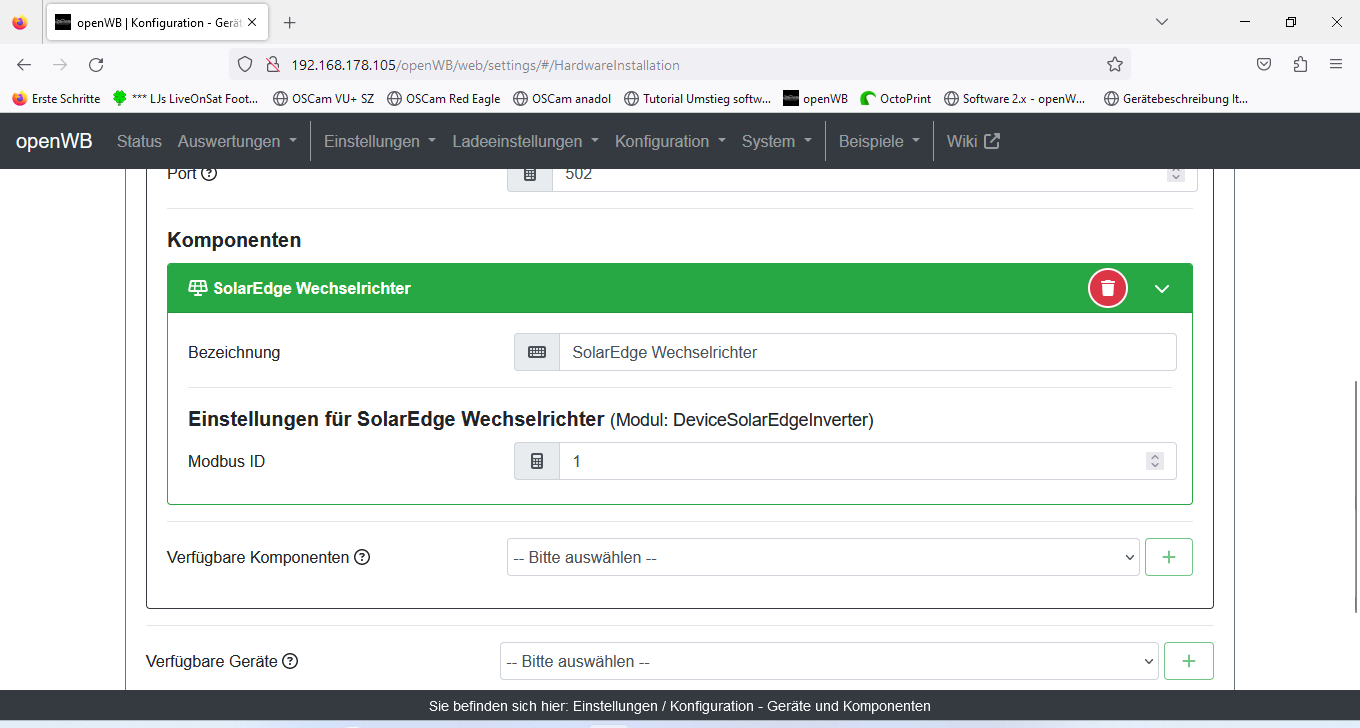Open the OSCam anadol bookmark

click(x=562, y=99)
